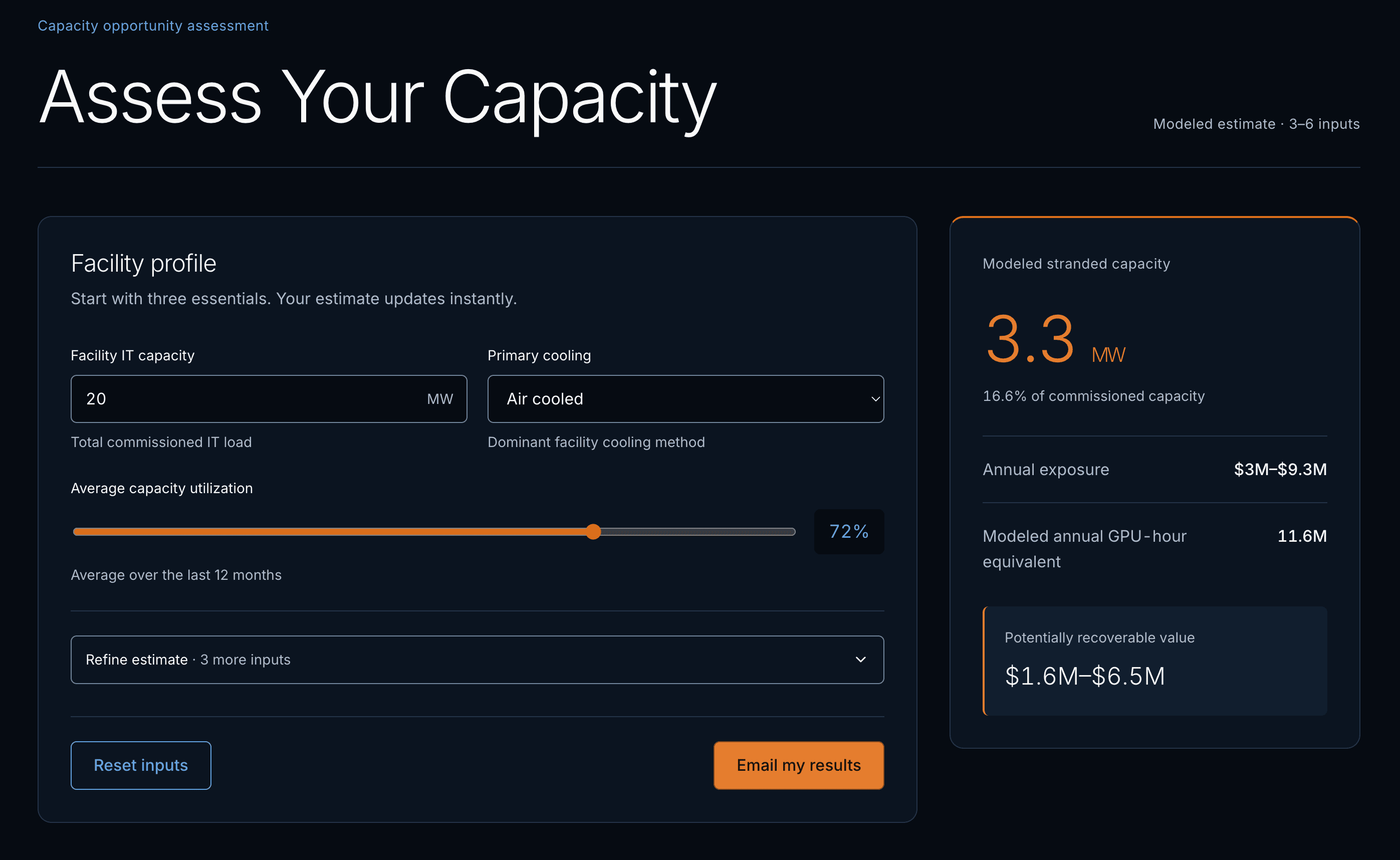Click the Modeled annual GPU-hour equivalent label
This screenshot has height=860, width=1400.
click(x=1084, y=549)
